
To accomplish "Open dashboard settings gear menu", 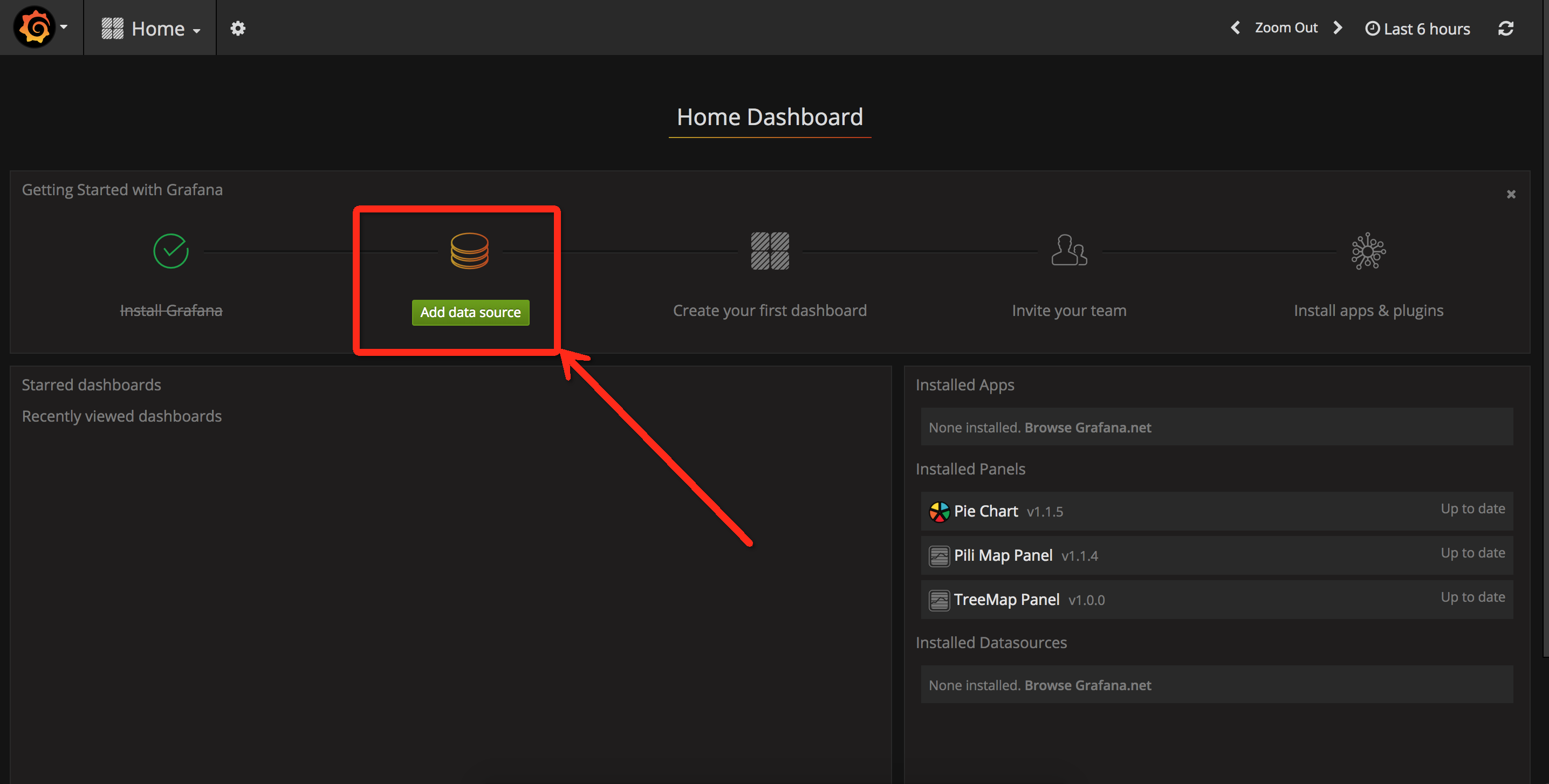I will pos(238,28).
